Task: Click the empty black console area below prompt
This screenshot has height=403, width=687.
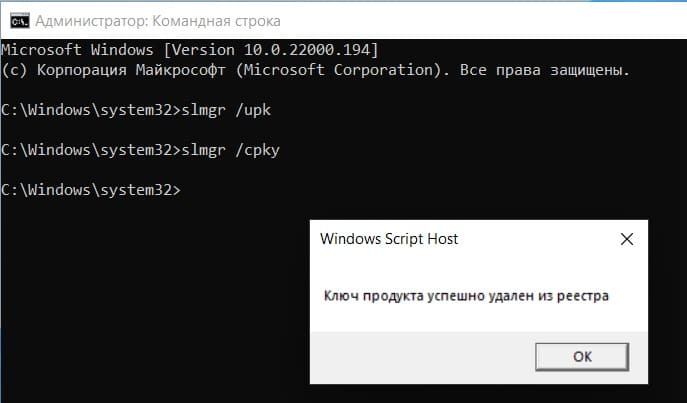Action: pos(153,298)
